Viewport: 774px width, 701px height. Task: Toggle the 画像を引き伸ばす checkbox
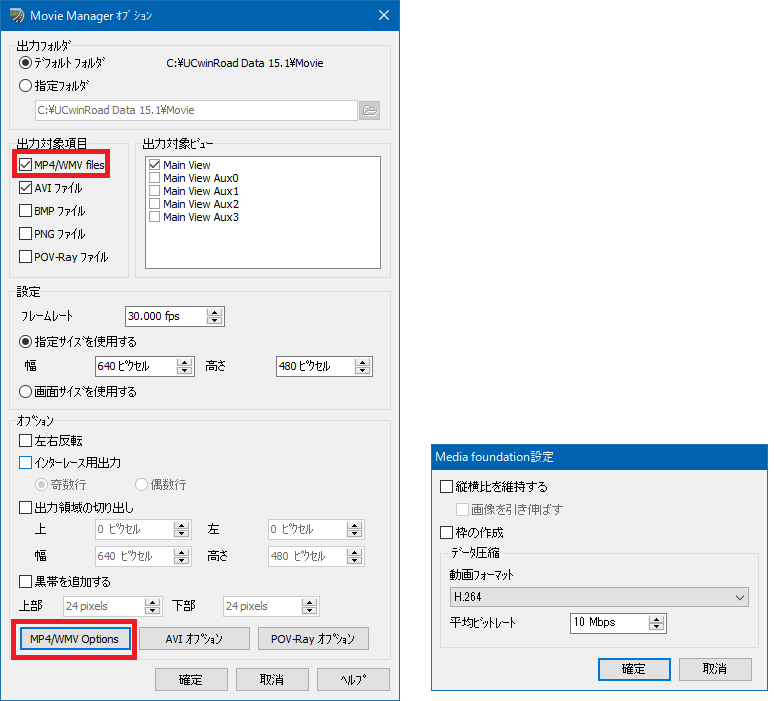463,509
